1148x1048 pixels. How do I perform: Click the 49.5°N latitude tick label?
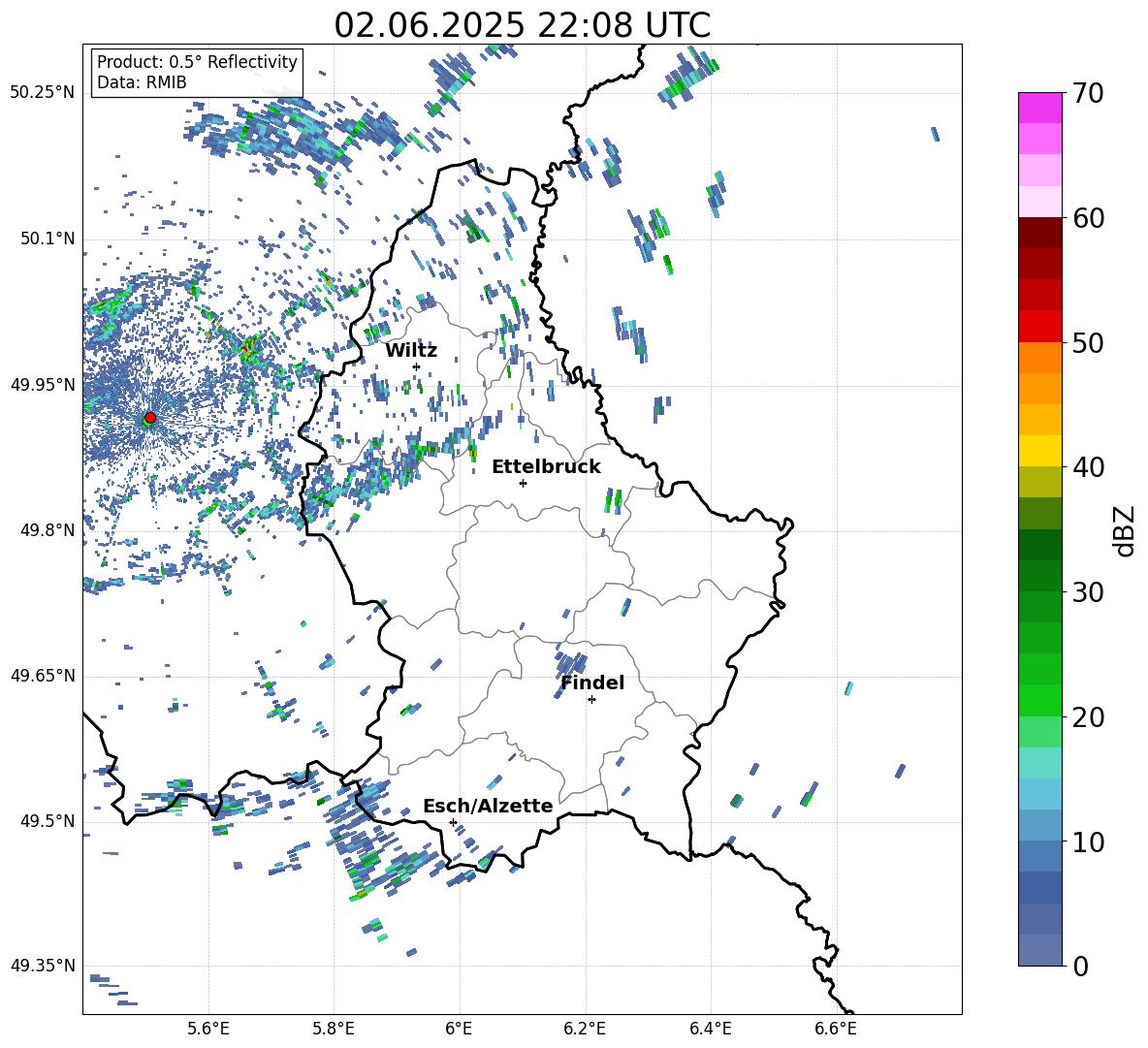pyautogui.click(x=48, y=821)
